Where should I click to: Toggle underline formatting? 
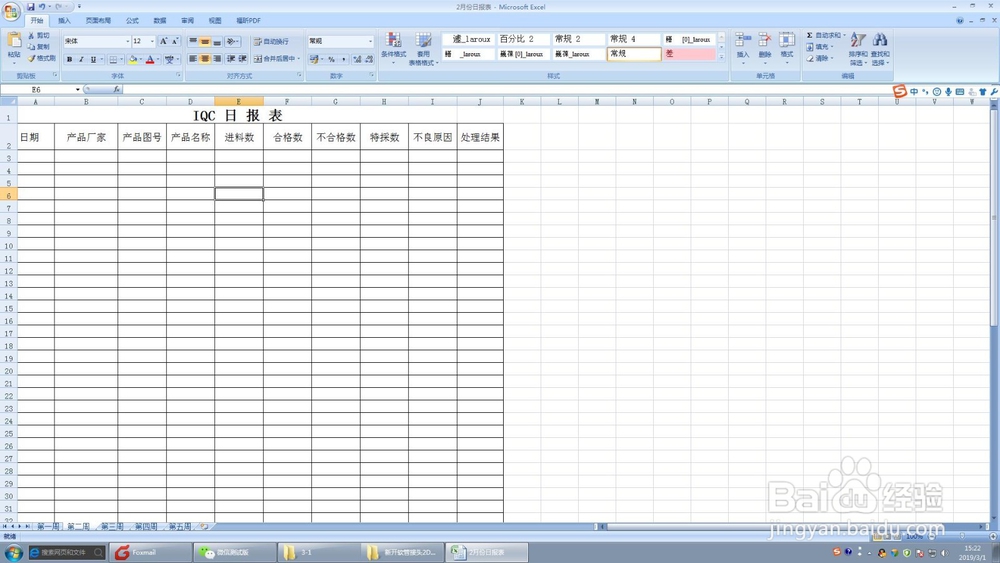tap(93, 59)
